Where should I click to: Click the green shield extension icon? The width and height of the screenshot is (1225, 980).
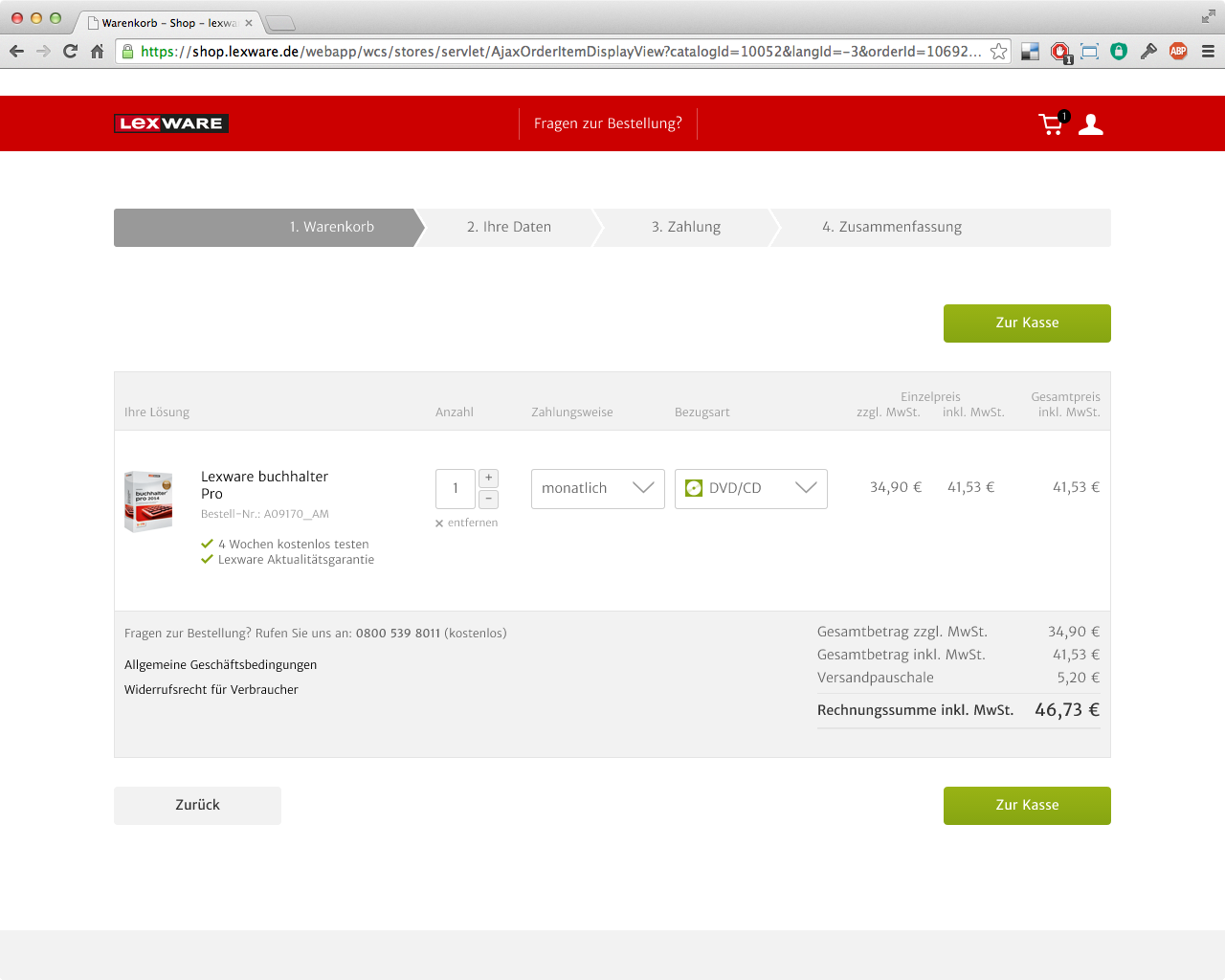(x=1119, y=52)
